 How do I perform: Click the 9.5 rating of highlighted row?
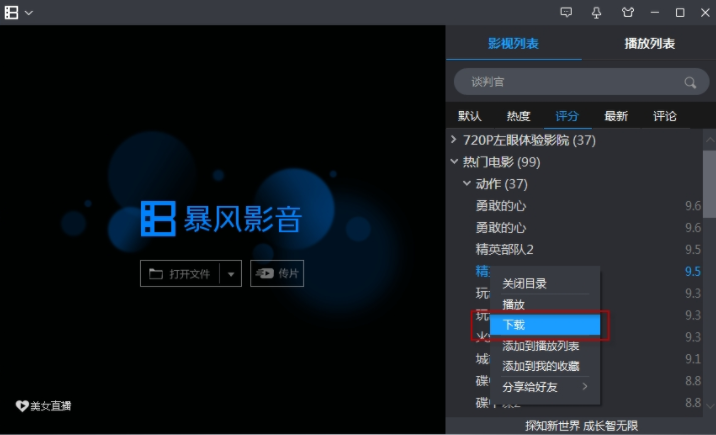(x=693, y=272)
